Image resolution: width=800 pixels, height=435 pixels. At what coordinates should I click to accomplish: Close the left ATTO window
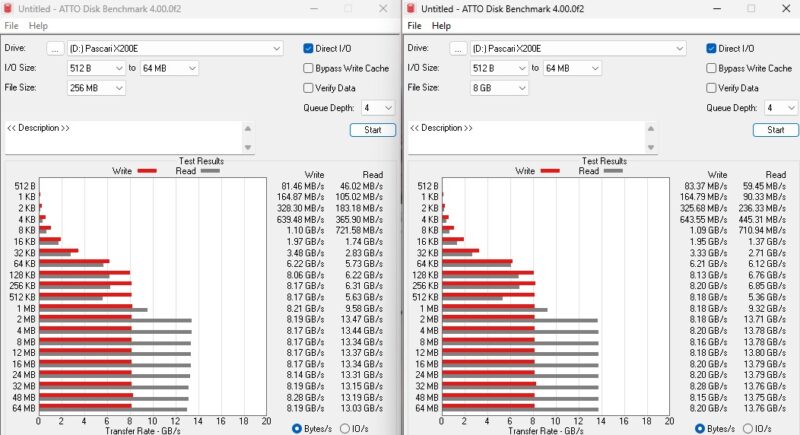[x=383, y=9]
